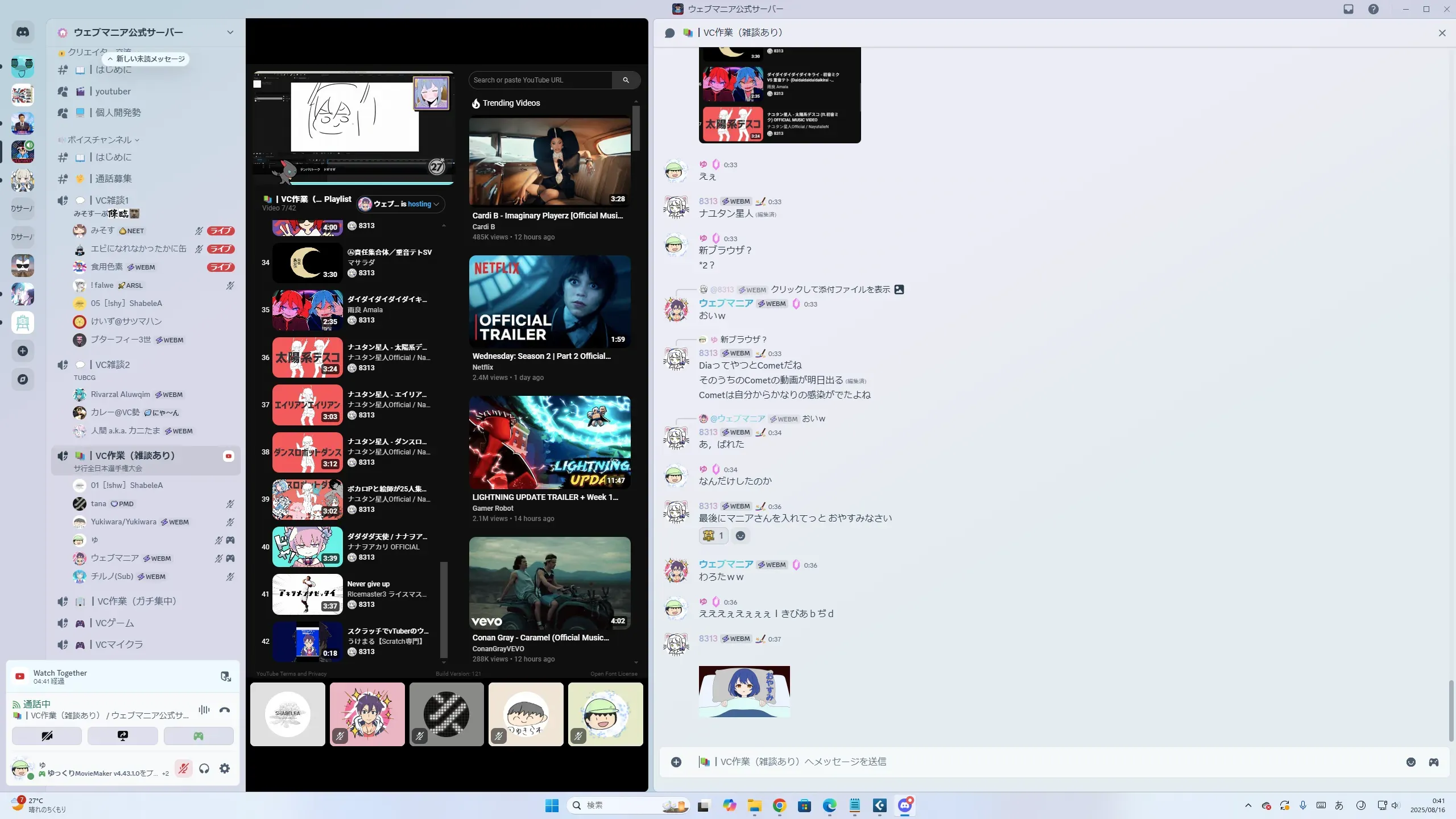
Task: Toggle headphone deafen button
Action: pyautogui.click(x=204, y=768)
